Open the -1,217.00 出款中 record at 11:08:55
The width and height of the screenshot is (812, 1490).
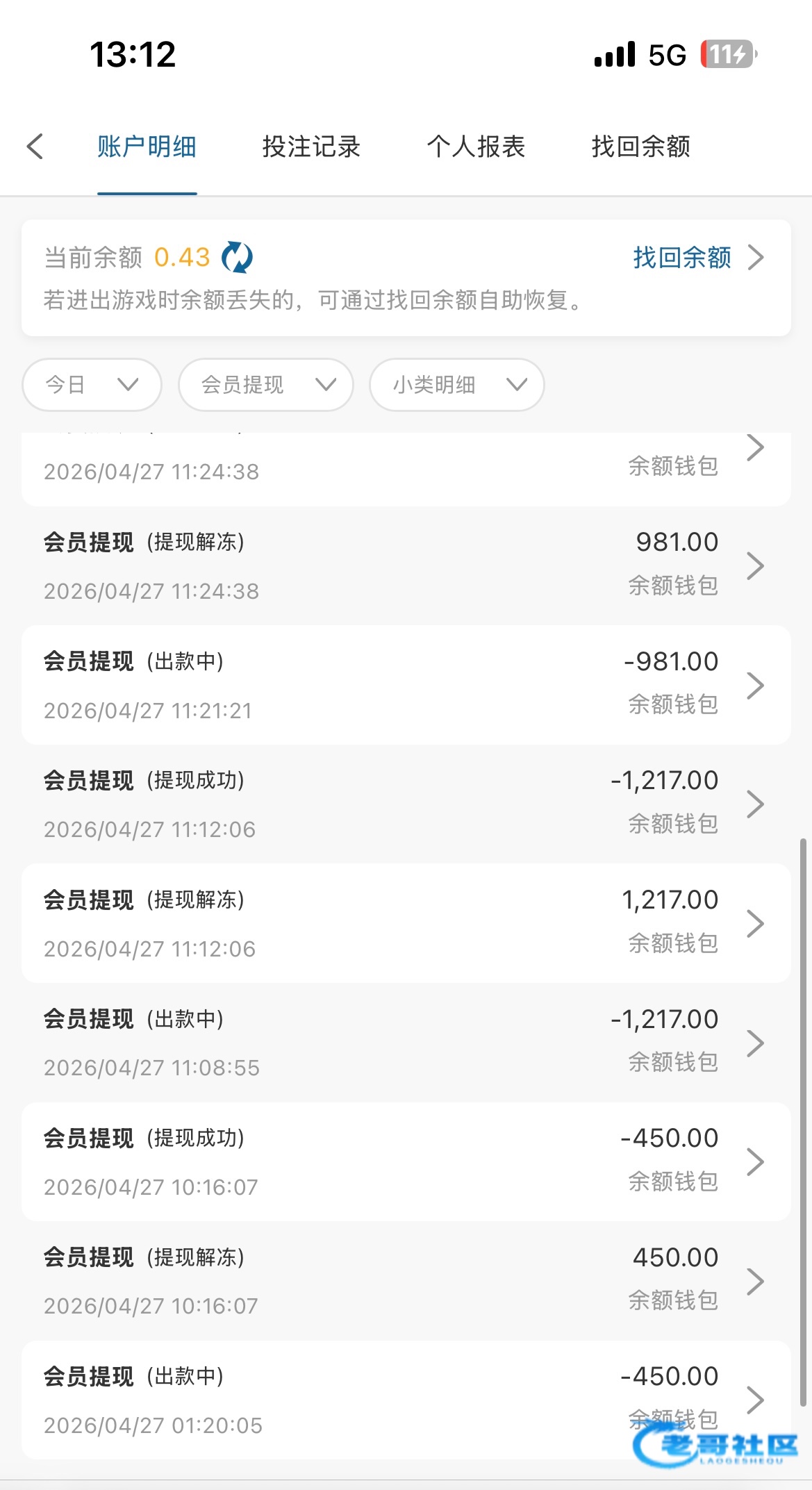pos(406,1043)
